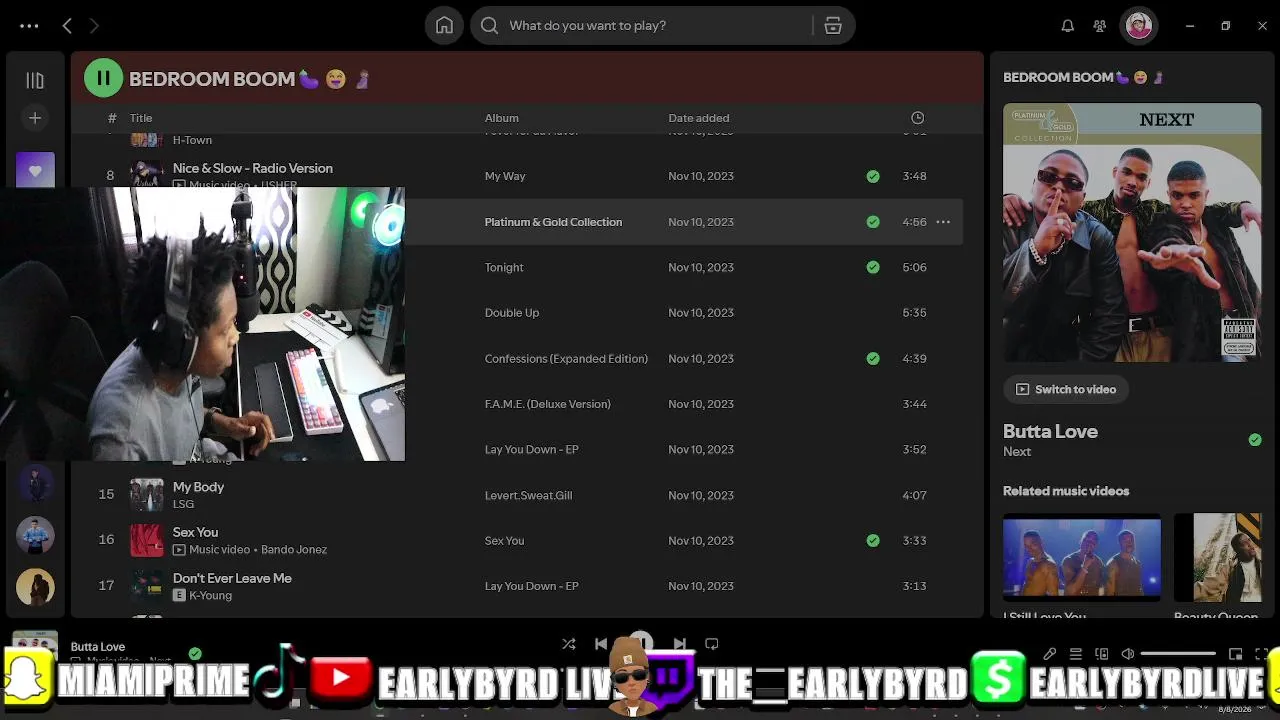Click Sex You red cover thumbnail

146,541
